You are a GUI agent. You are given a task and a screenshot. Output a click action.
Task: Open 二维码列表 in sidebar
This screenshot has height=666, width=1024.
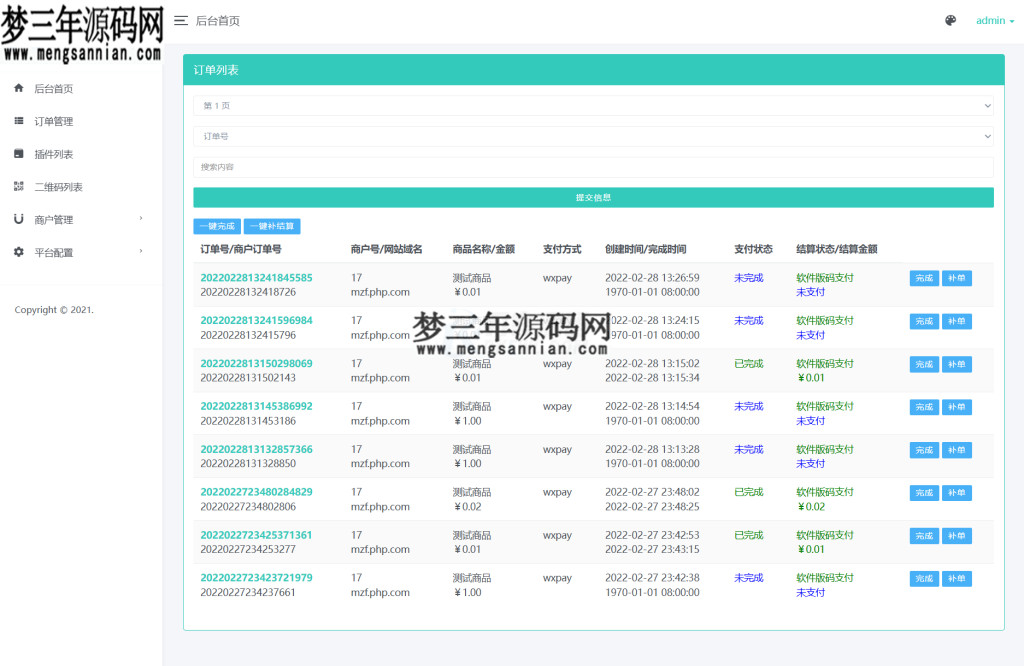58,187
